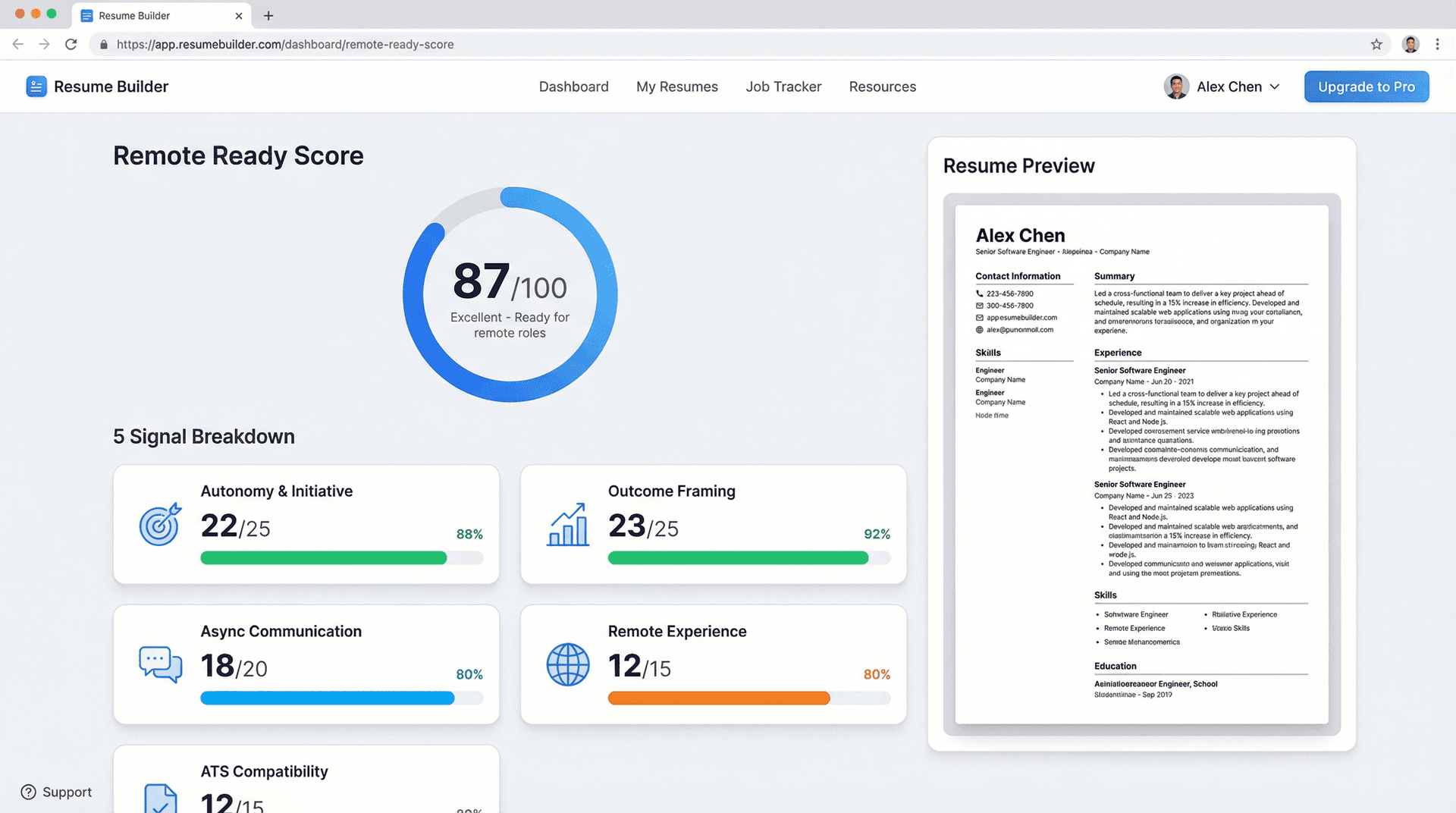This screenshot has width=1456, height=813.
Task: Click the Upgrade to Pro button
Action: tap(1367, 86)
